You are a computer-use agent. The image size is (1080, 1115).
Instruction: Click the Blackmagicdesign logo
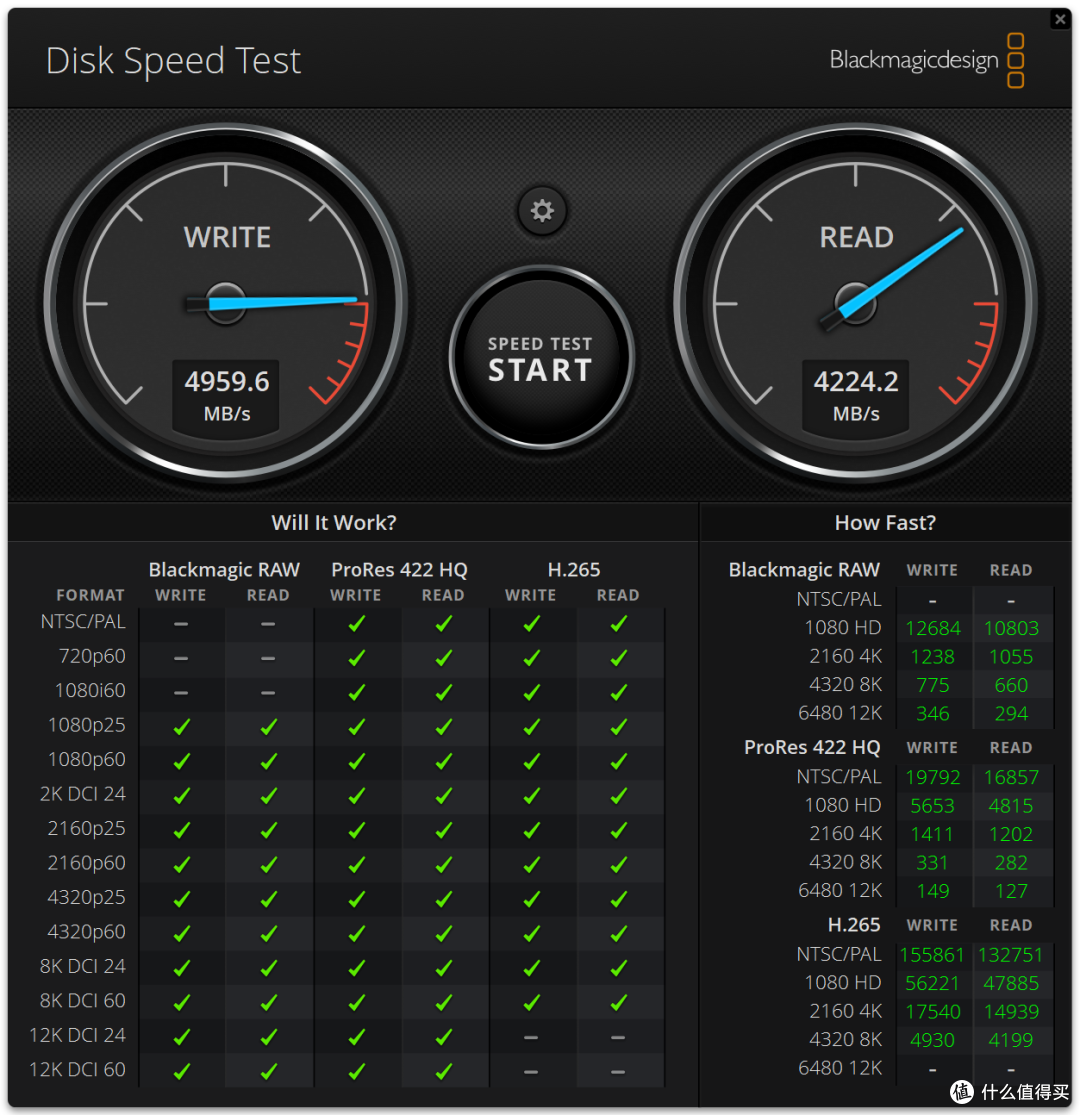point(926,60)
